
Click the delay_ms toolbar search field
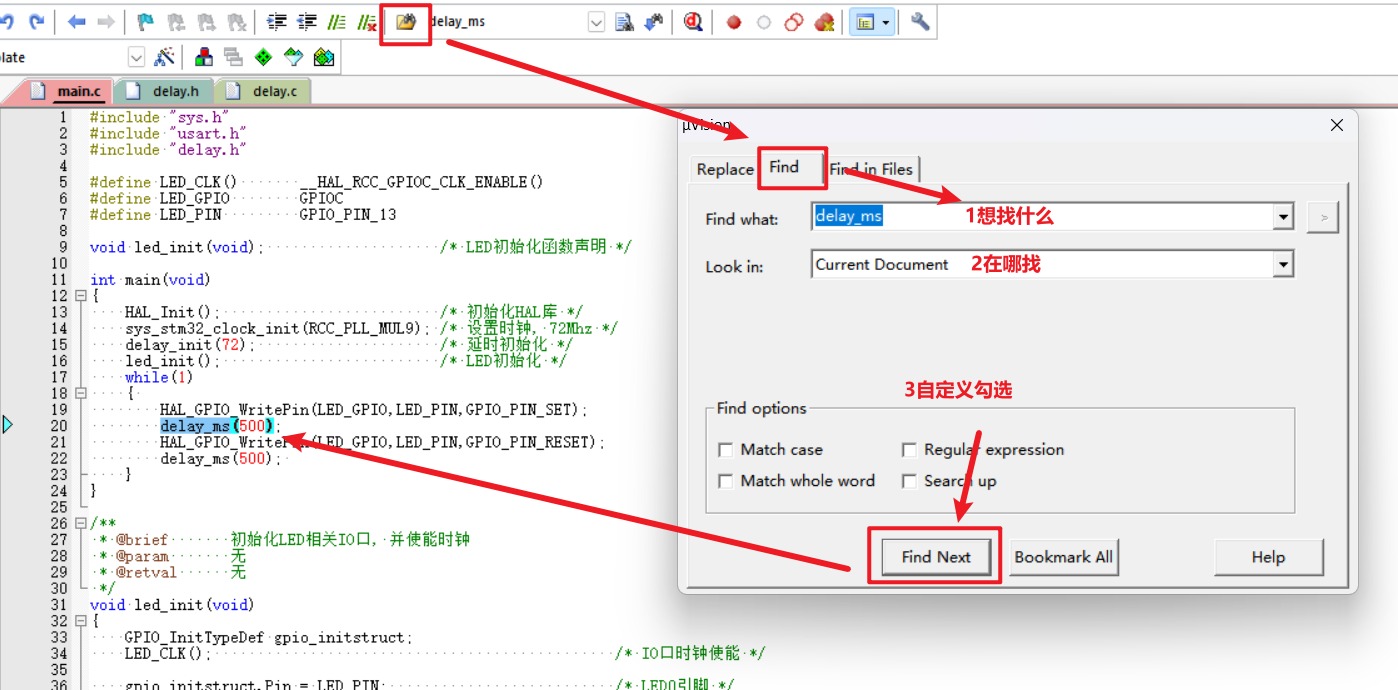pos(506,21)
